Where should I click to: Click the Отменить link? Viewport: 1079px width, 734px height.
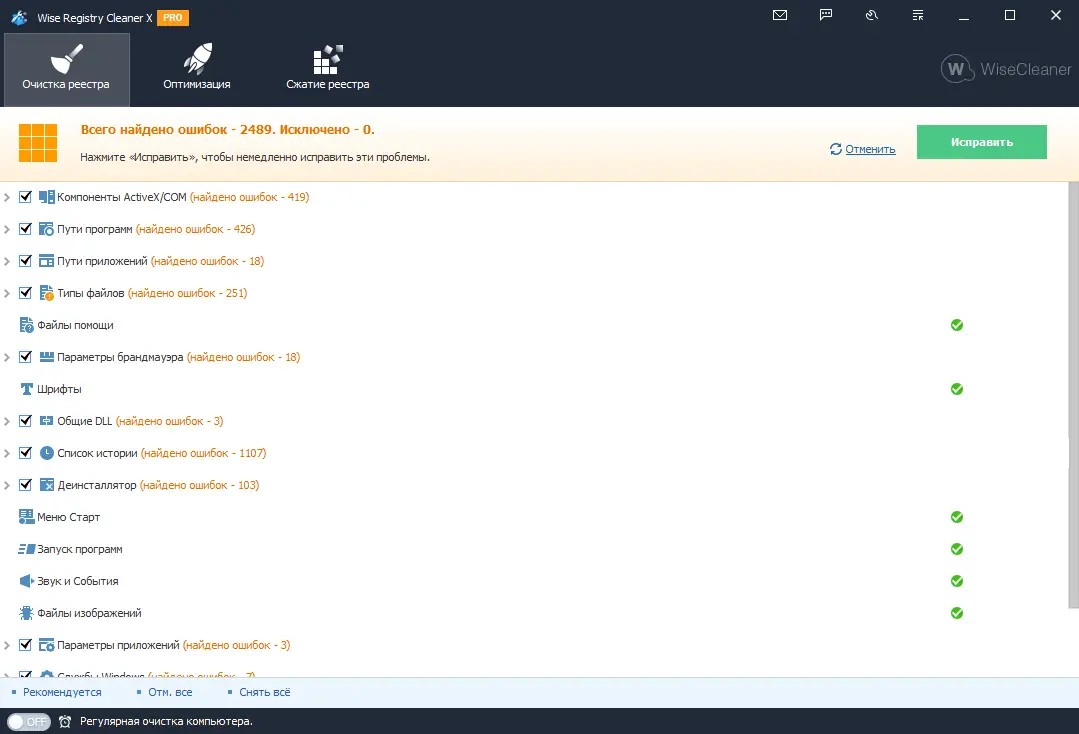click(x=870, y=149)
